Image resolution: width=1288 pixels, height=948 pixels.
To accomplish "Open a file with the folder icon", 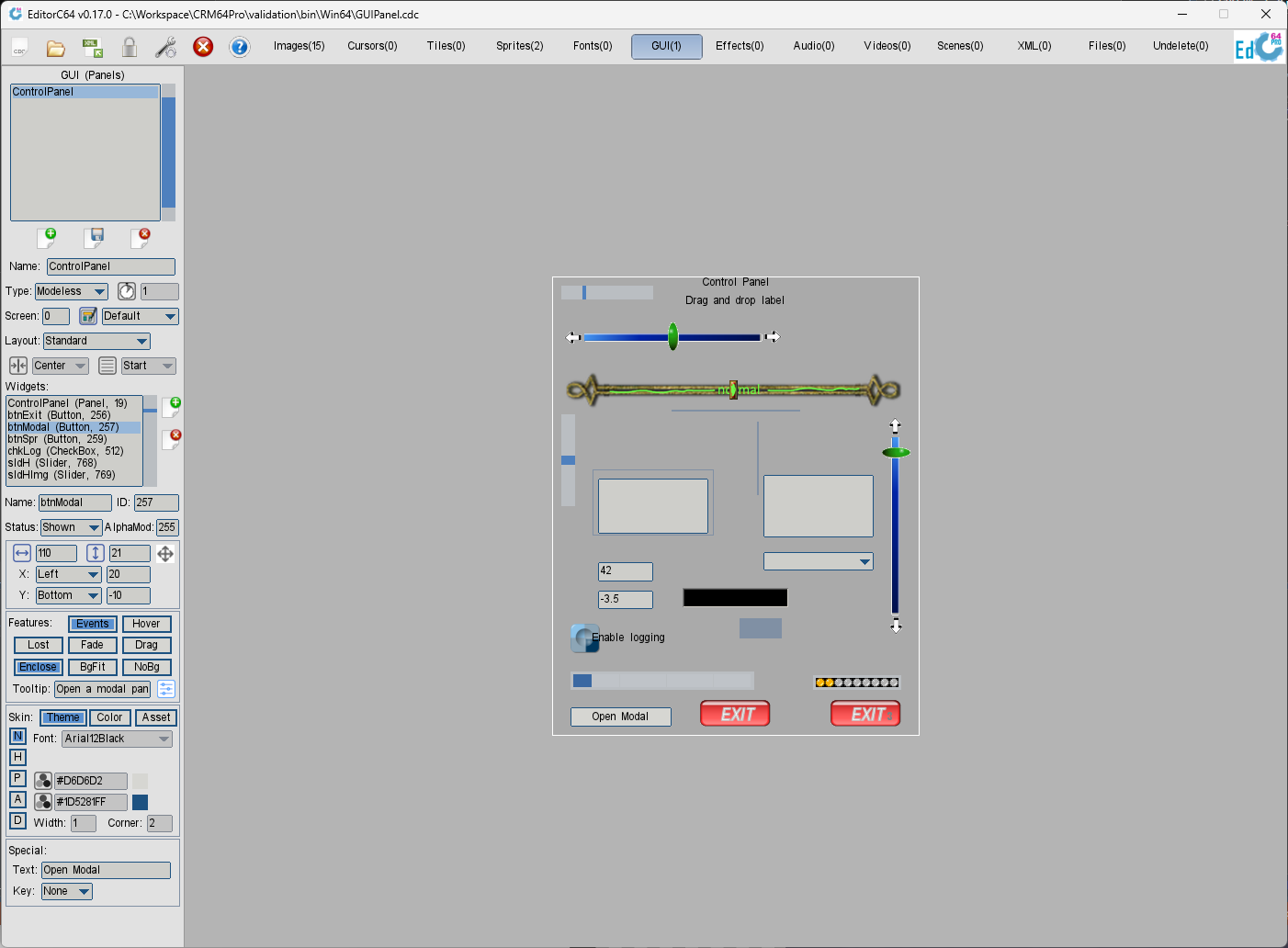I will (56, 47).
